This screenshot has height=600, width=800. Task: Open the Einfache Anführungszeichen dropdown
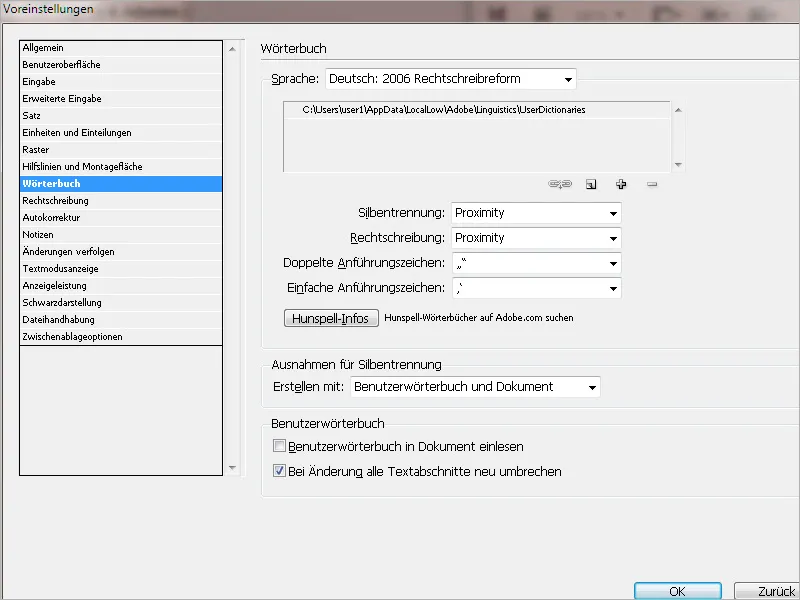click(611, 288)
